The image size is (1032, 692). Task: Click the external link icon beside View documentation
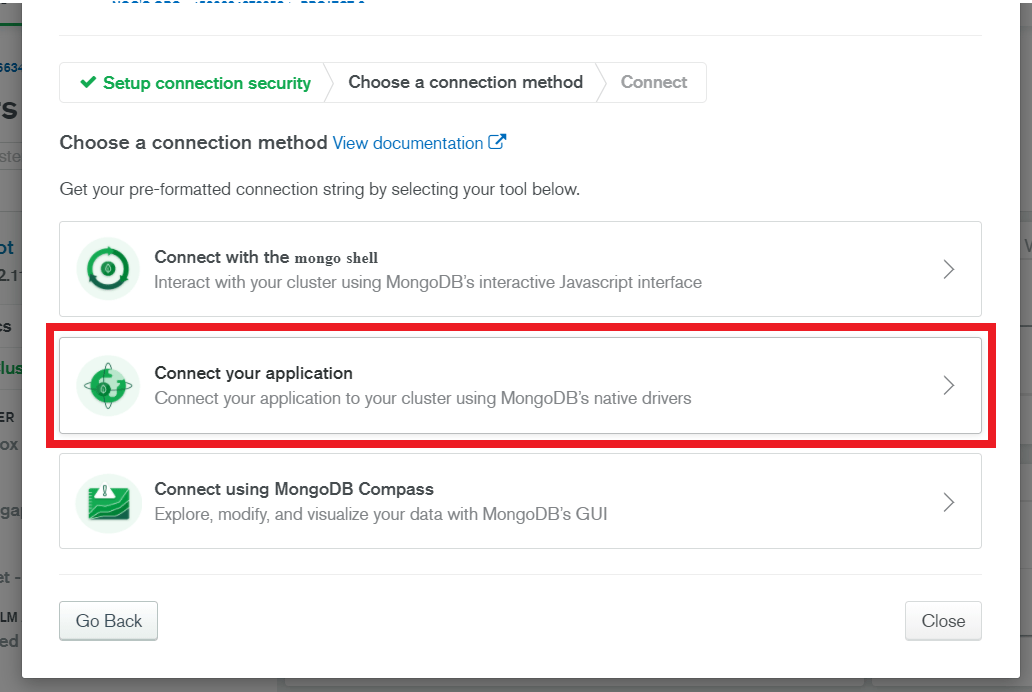click(x=497, y=142)
